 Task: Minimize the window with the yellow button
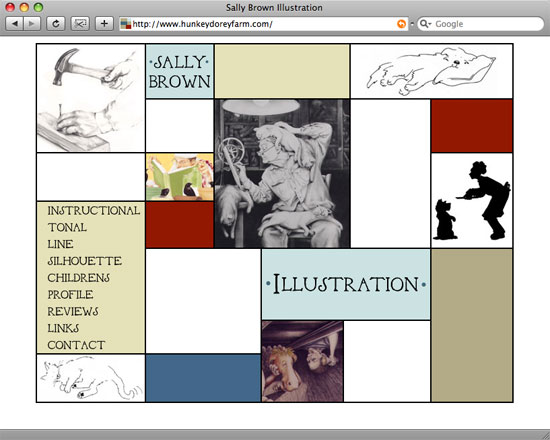point(24,7)
